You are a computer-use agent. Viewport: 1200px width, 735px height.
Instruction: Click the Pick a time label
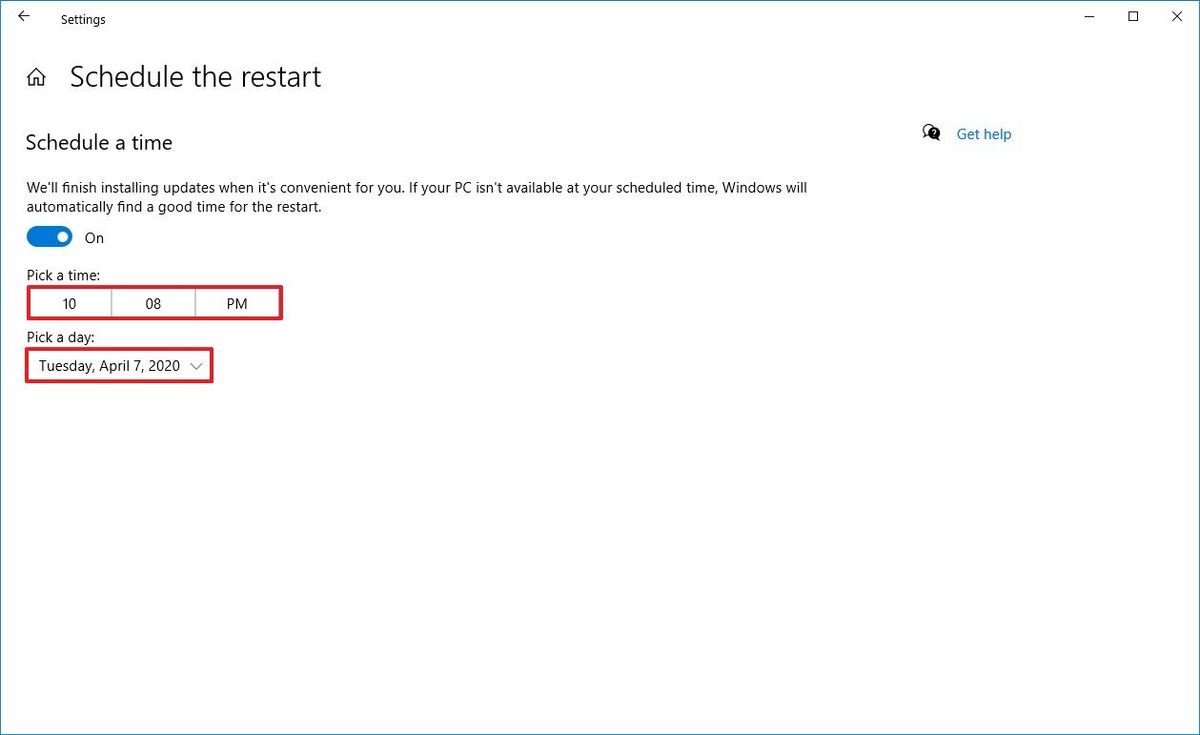click(63, 274)
